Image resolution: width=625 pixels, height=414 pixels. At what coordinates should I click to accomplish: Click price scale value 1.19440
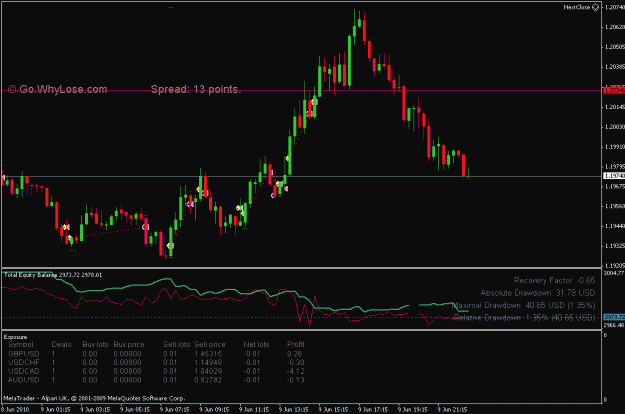coord(615,226)
